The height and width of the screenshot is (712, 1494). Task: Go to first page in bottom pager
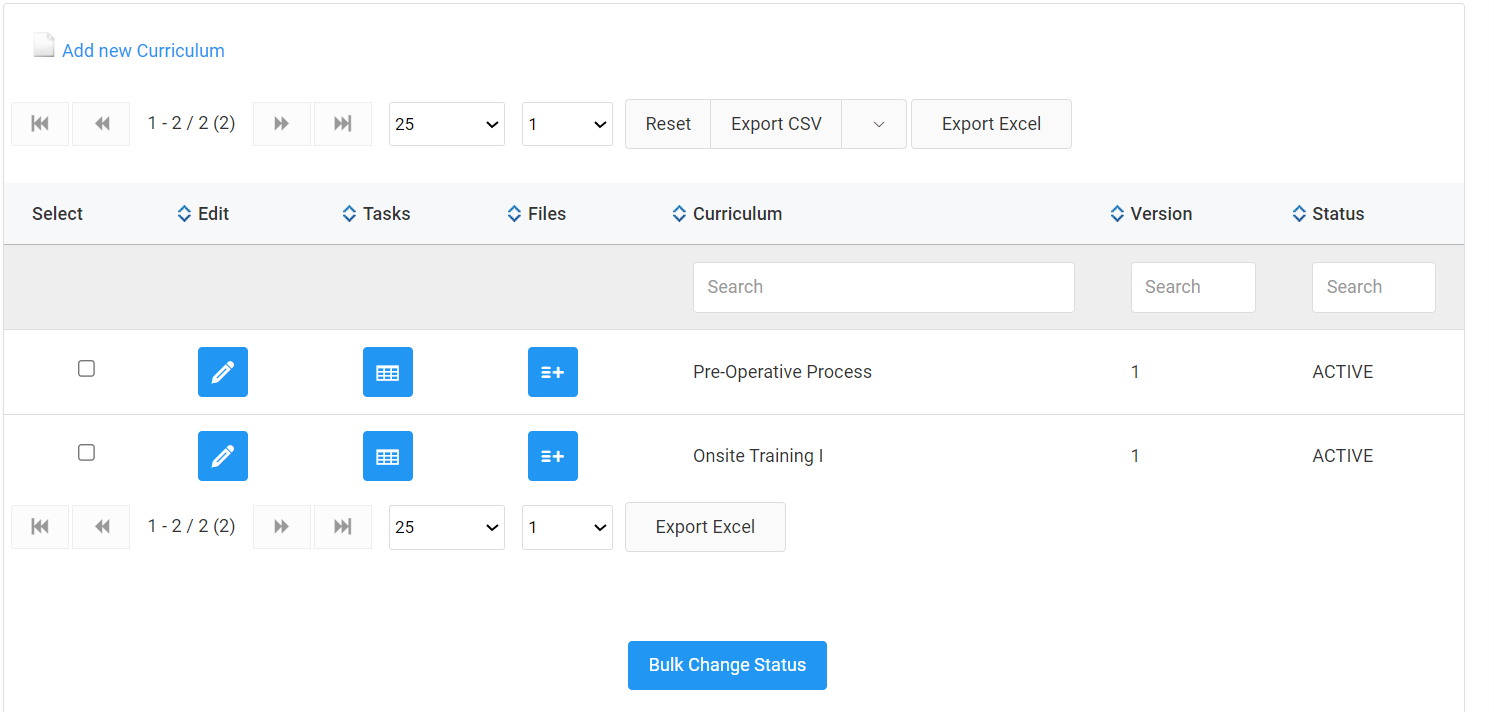pos(40,527)
